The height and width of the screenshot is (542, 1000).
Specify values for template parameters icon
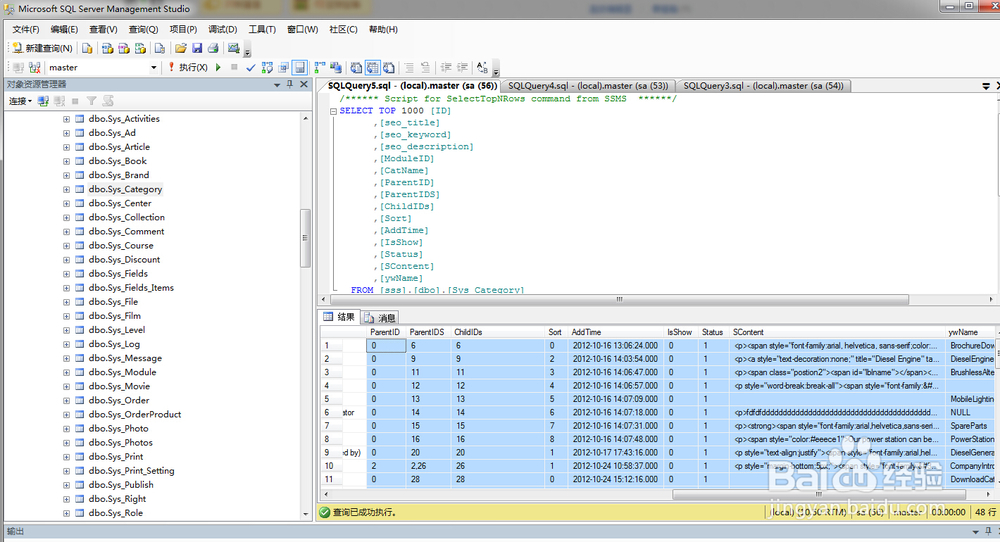pos(482,67)
